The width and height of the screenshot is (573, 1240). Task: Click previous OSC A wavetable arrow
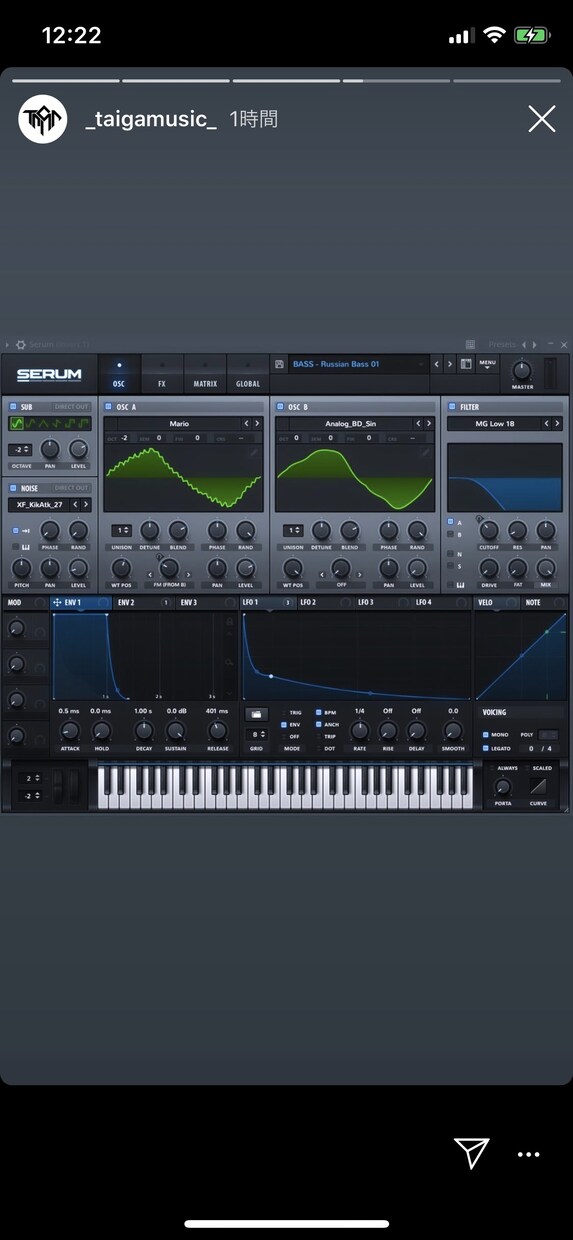click(246, 424)
